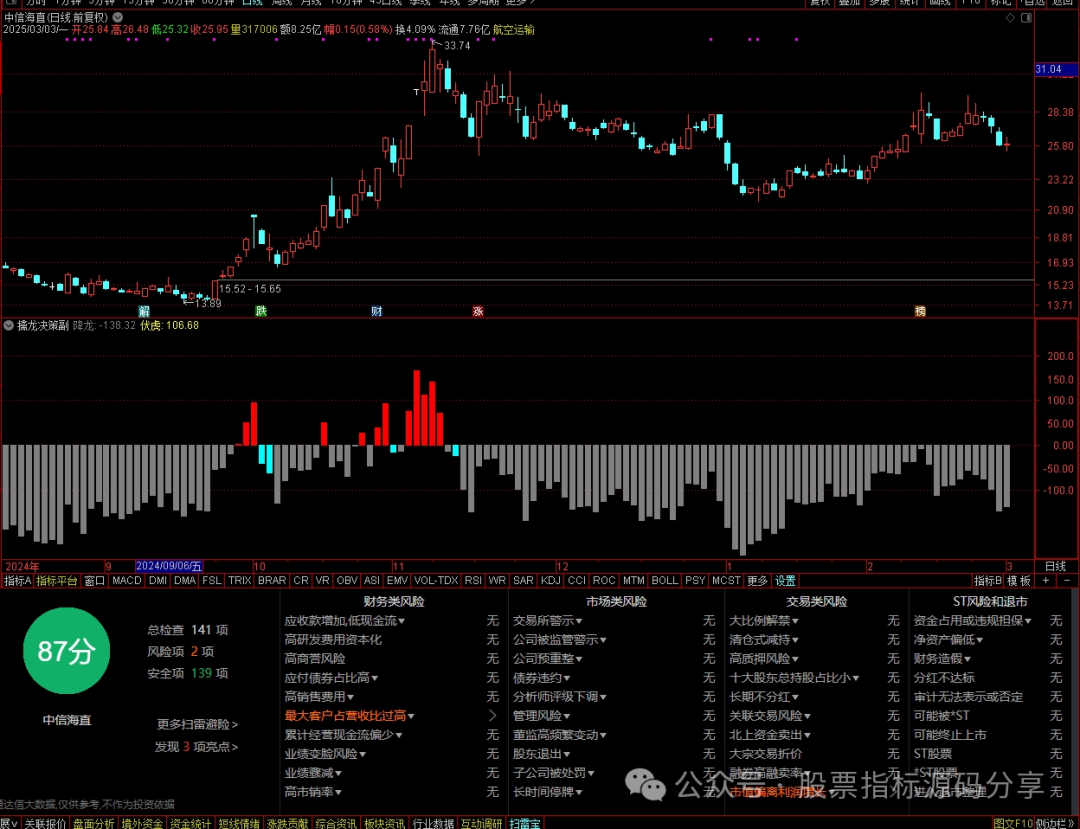
Task: Click 指标A on indicator bar
Action: [17, 580]
